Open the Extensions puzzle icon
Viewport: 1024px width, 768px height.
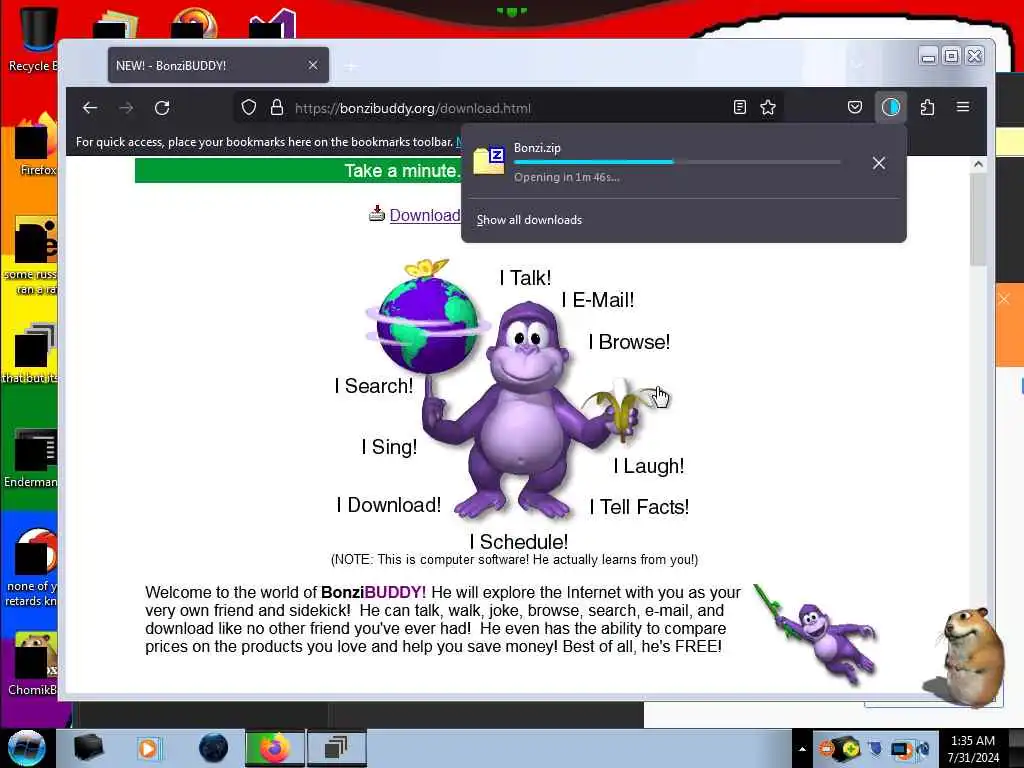tap(927, 107)
